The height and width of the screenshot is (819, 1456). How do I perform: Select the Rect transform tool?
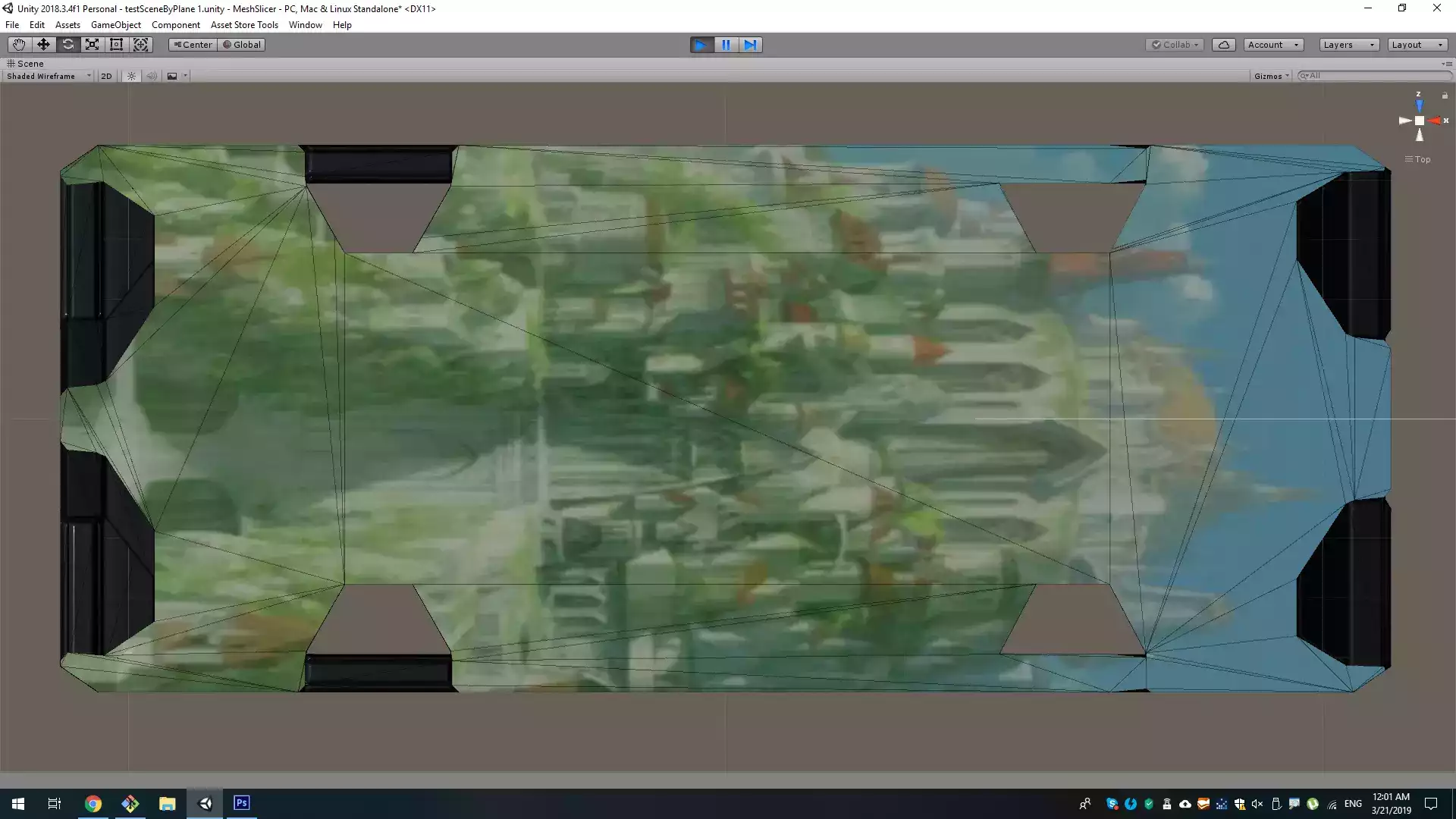116,45
